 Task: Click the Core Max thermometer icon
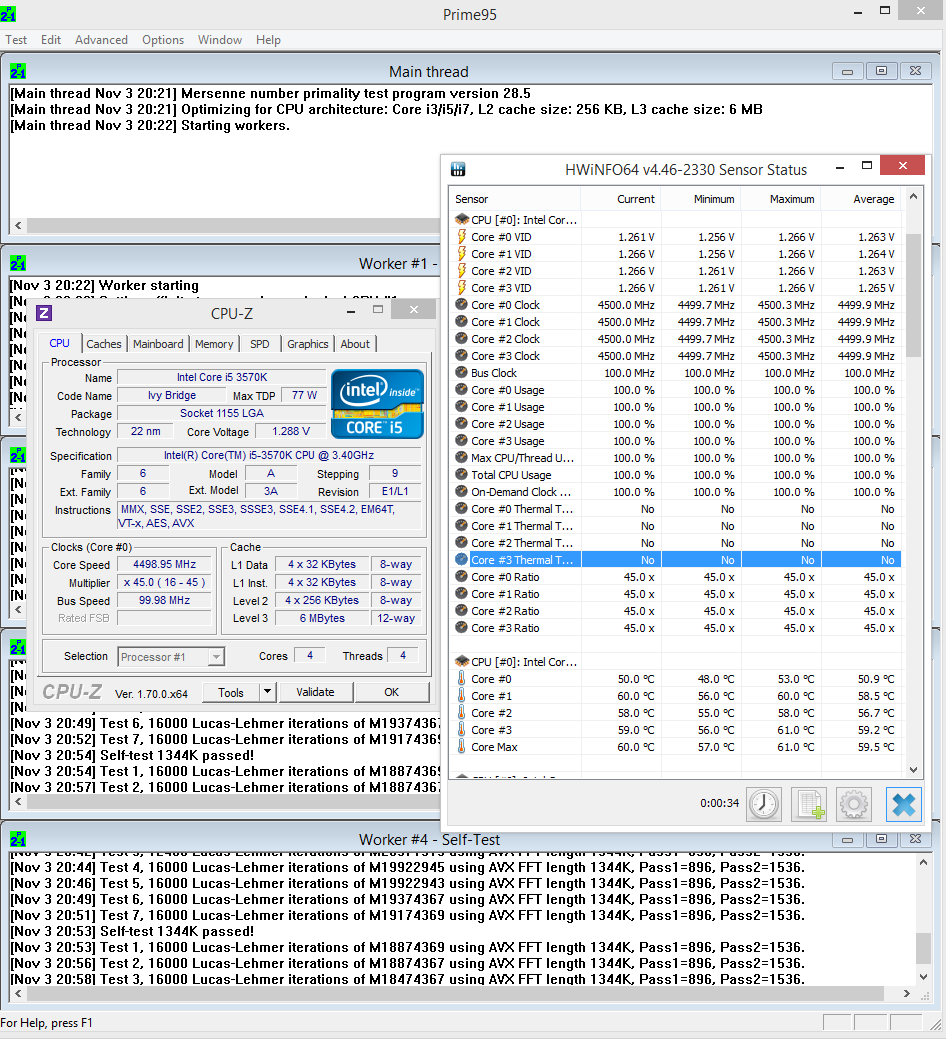pyautogui.click(x=462, y=746)
